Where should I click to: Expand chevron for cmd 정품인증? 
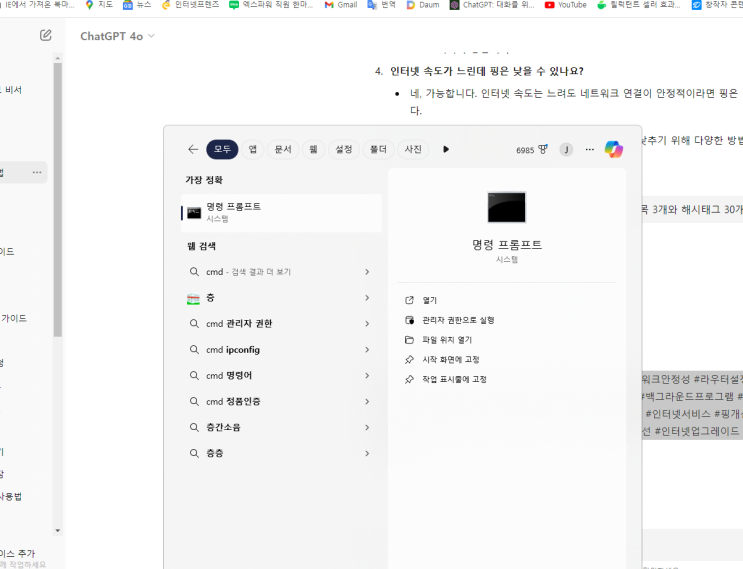[367, 402]
